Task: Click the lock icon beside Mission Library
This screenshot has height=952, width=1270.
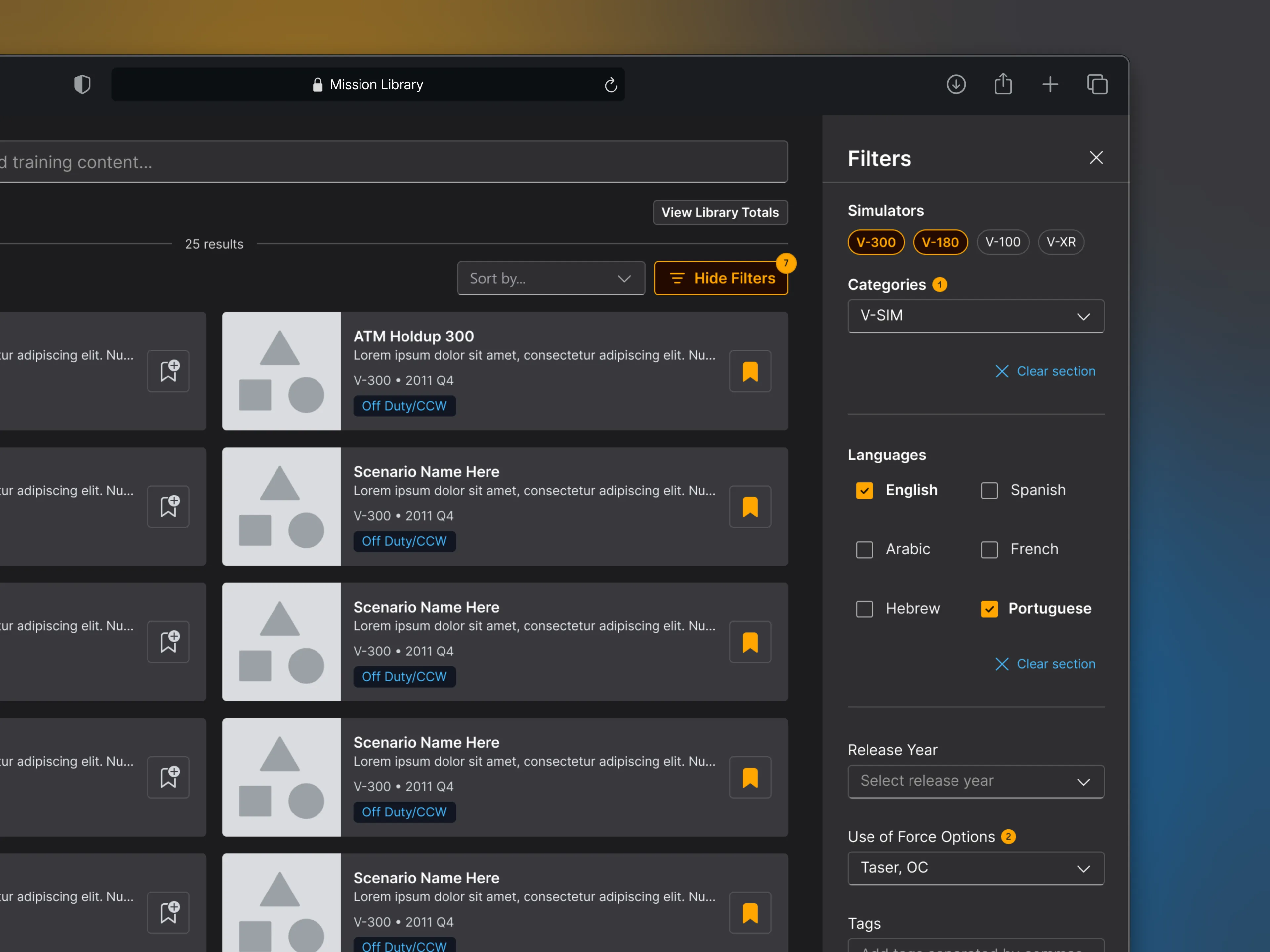Action: (317, 84)
